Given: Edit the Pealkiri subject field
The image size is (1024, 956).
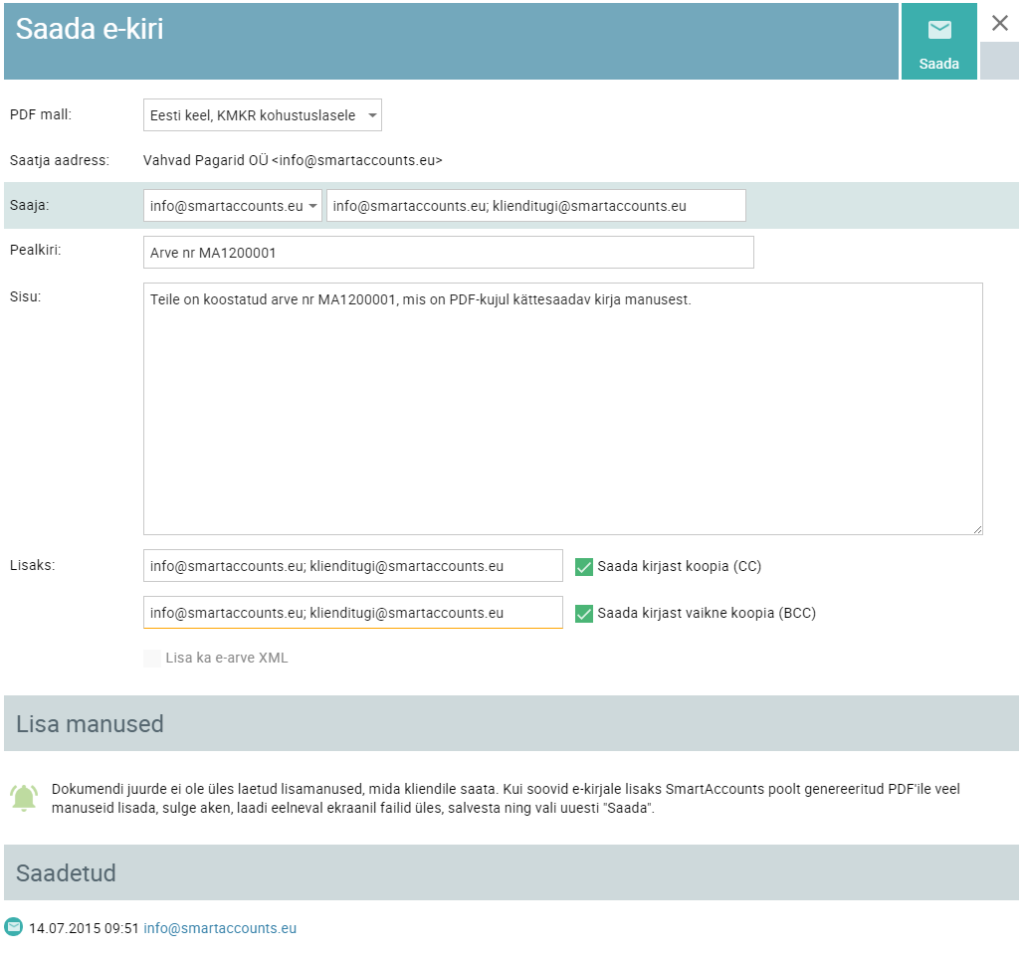Looking at the screenshot, I should (x=448, y=252).
